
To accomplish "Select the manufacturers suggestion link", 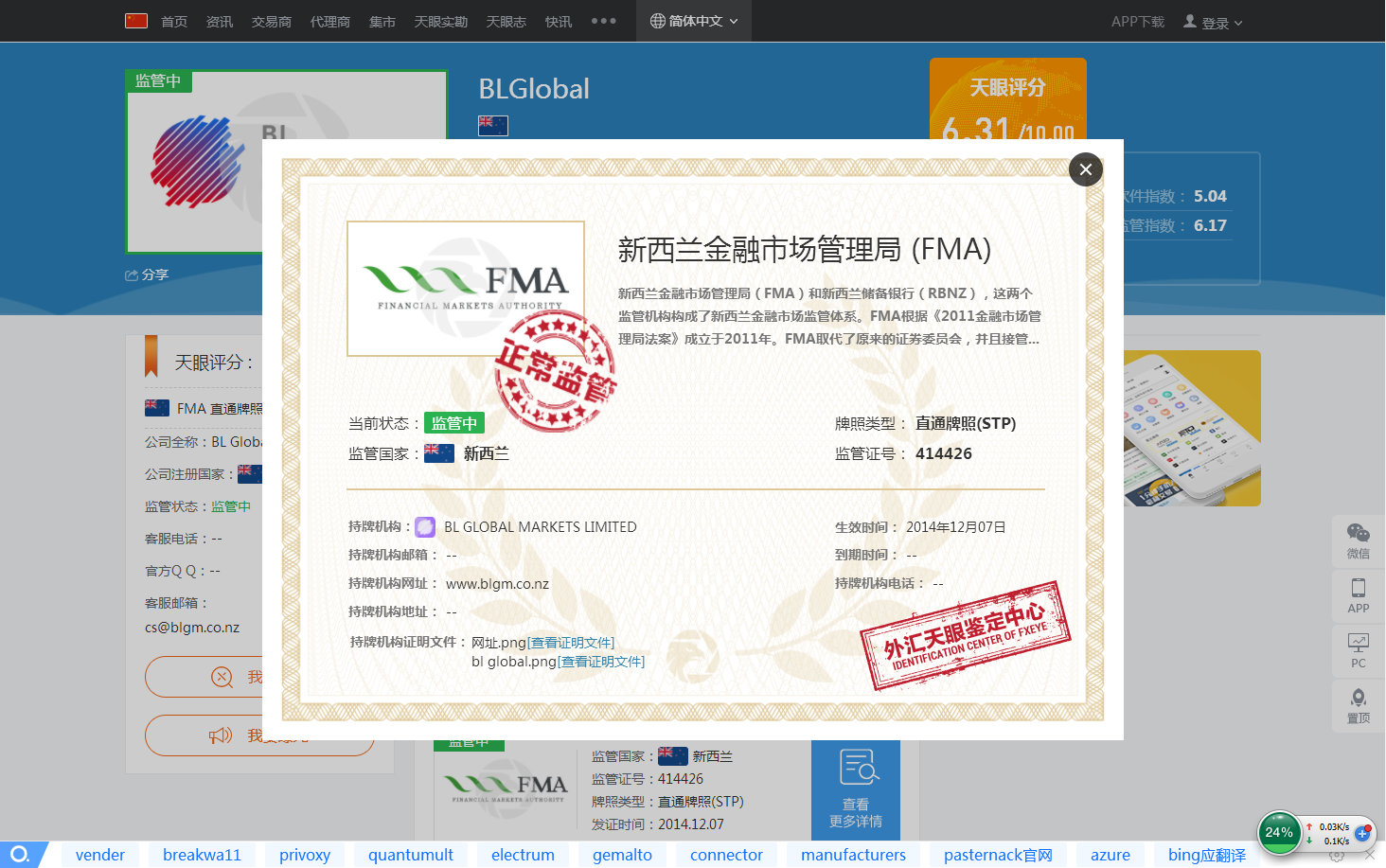I will pos(853,855).
